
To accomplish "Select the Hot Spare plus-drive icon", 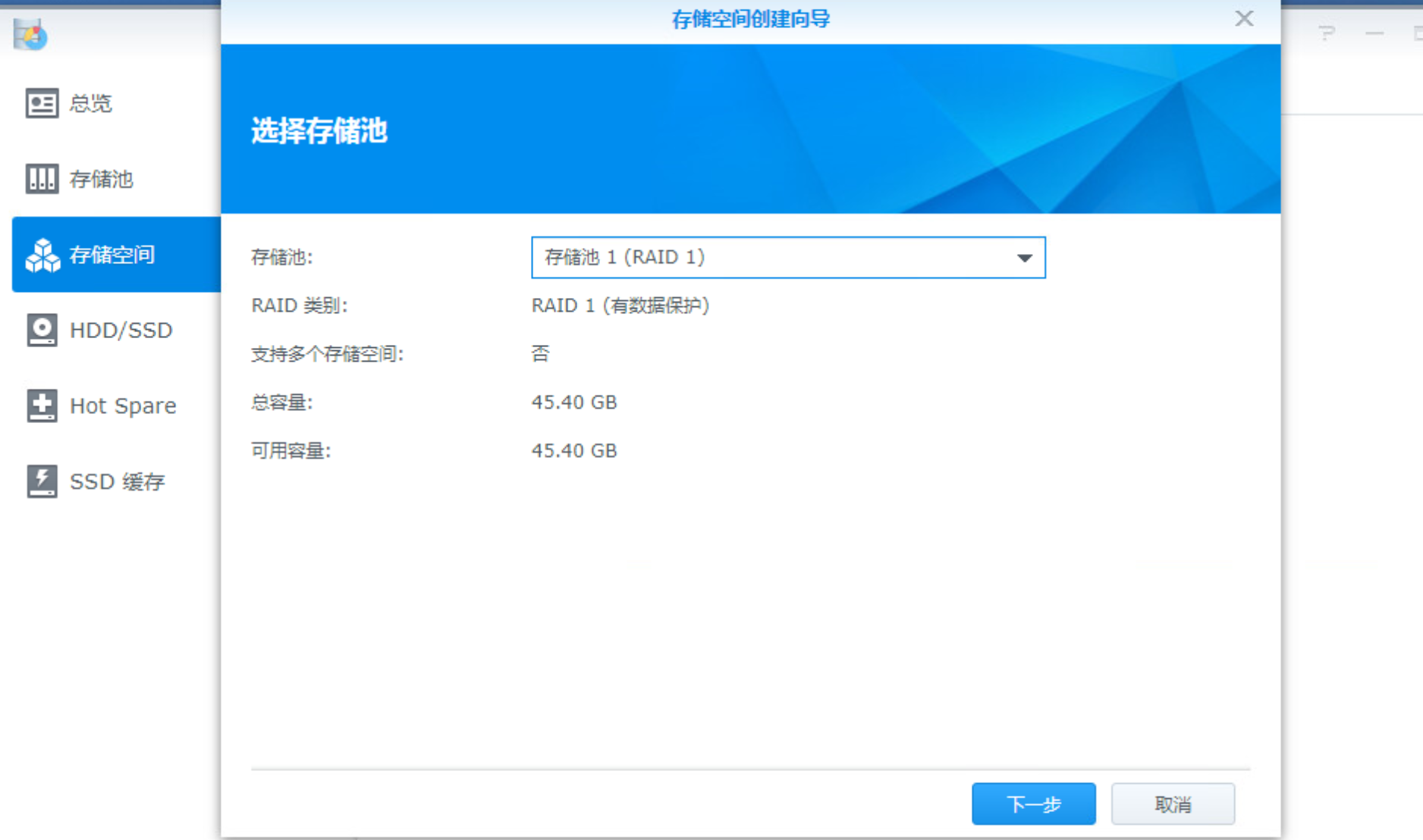I will 42,406.
